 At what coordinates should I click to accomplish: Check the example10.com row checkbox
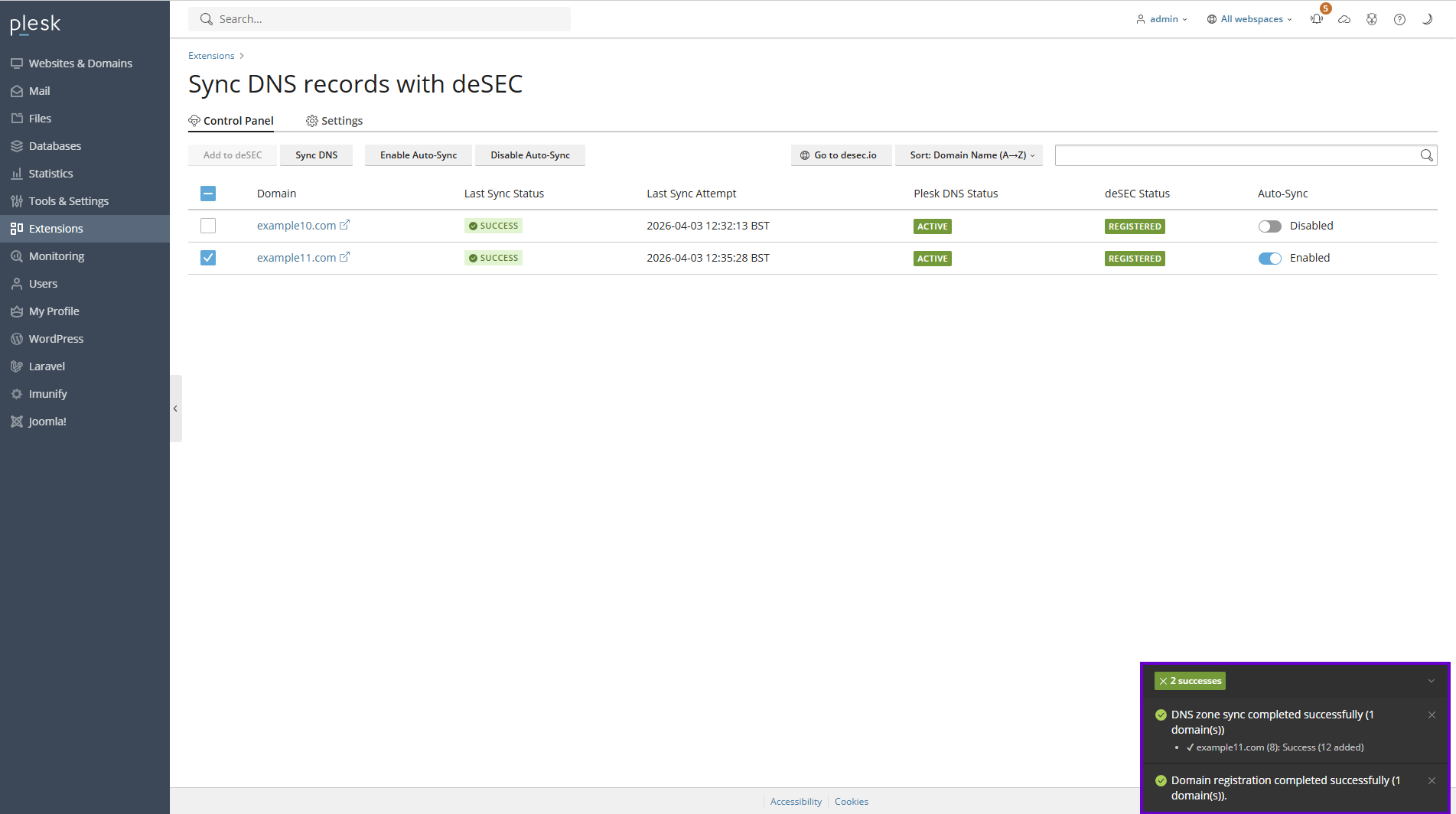(x=207, y=225)
